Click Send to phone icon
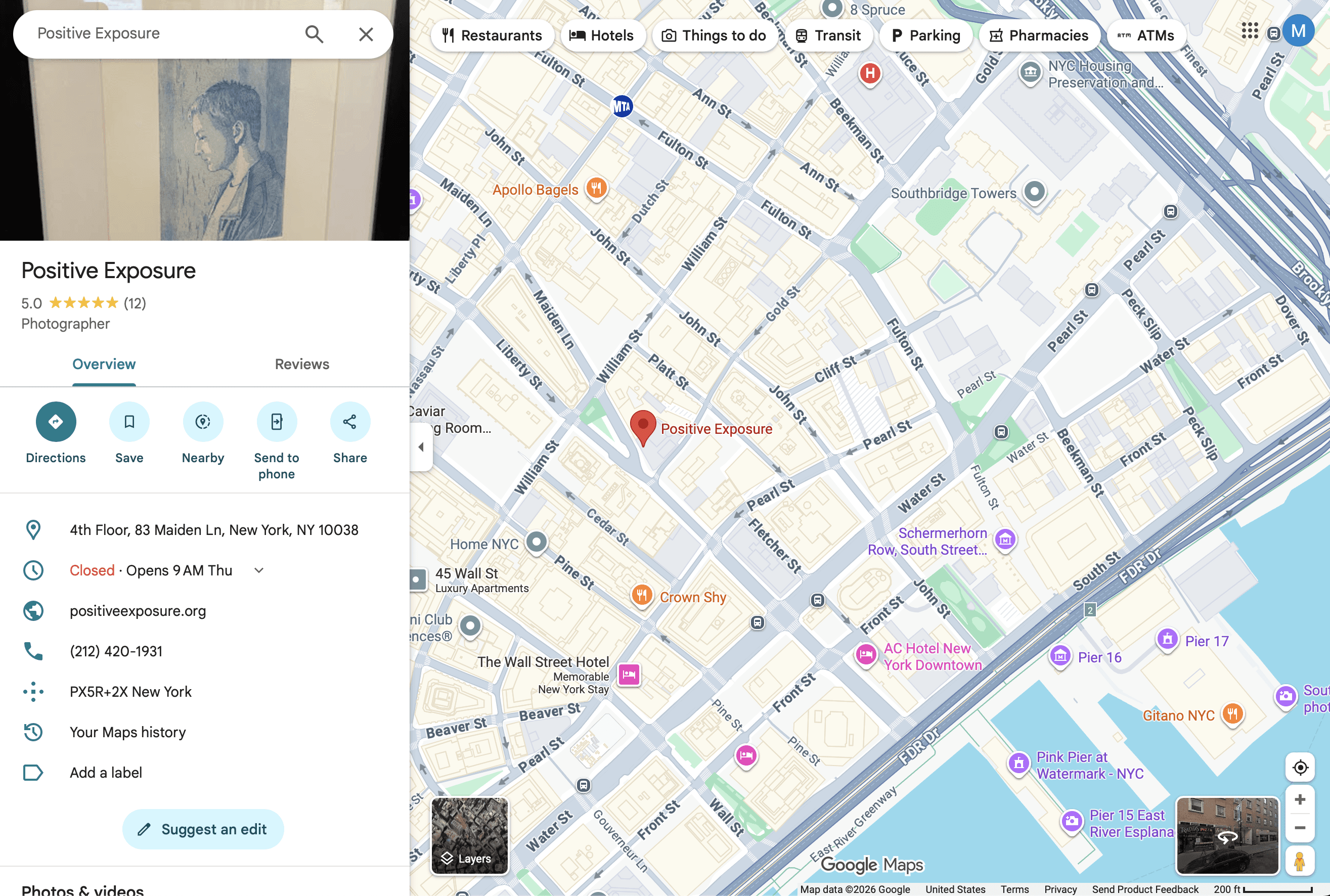Viewport: 1330px width, 896px height. (277, 422)
